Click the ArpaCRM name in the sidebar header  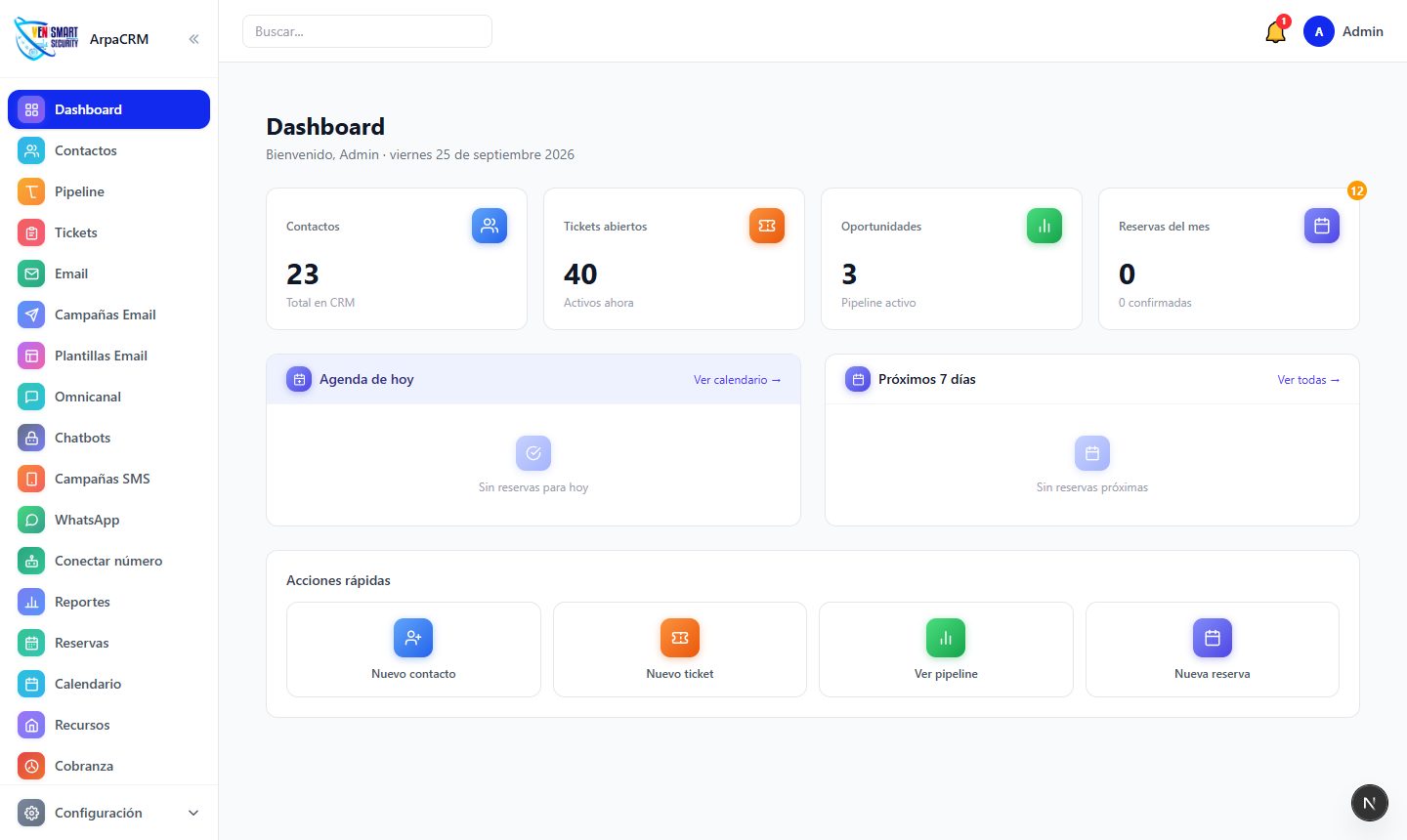click(119, 39)
